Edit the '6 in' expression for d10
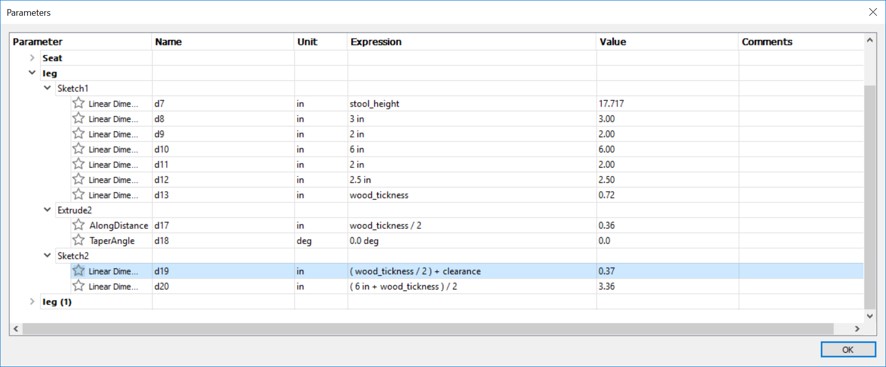This screenshot has width=886, height=367. [x=472, y=149]
